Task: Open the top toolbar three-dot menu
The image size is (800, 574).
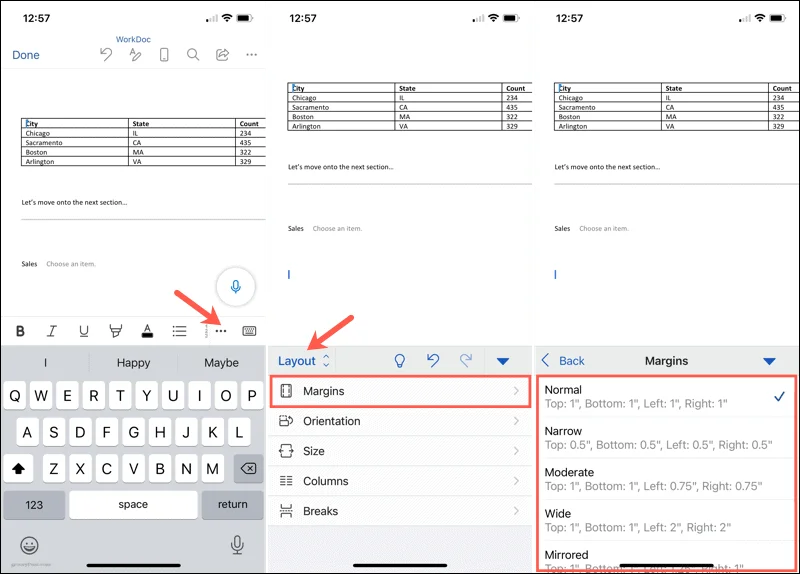Action: pyautogui.click(x=252, y=55)
